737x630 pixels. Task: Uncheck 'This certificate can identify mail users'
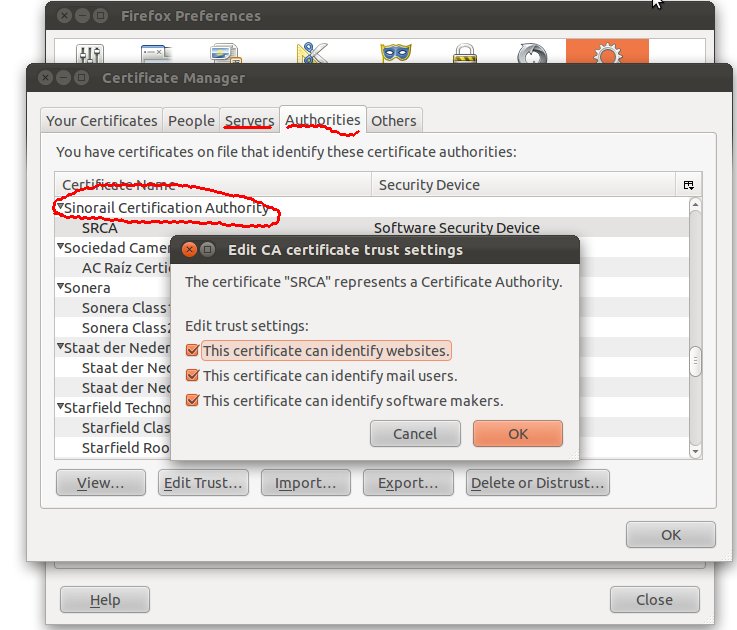pyautogui.click(x=192, y=375)
